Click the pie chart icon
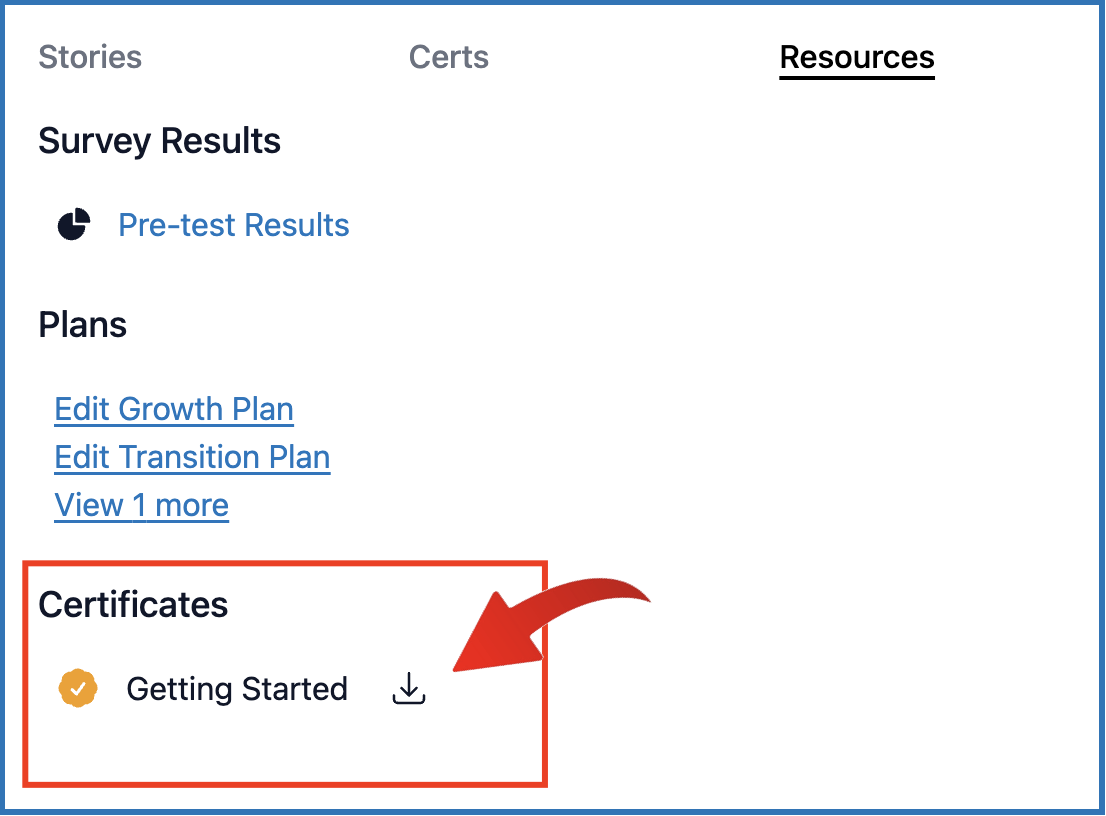Viewport: 1106px width, 816px height. click(x=74, y=225)
